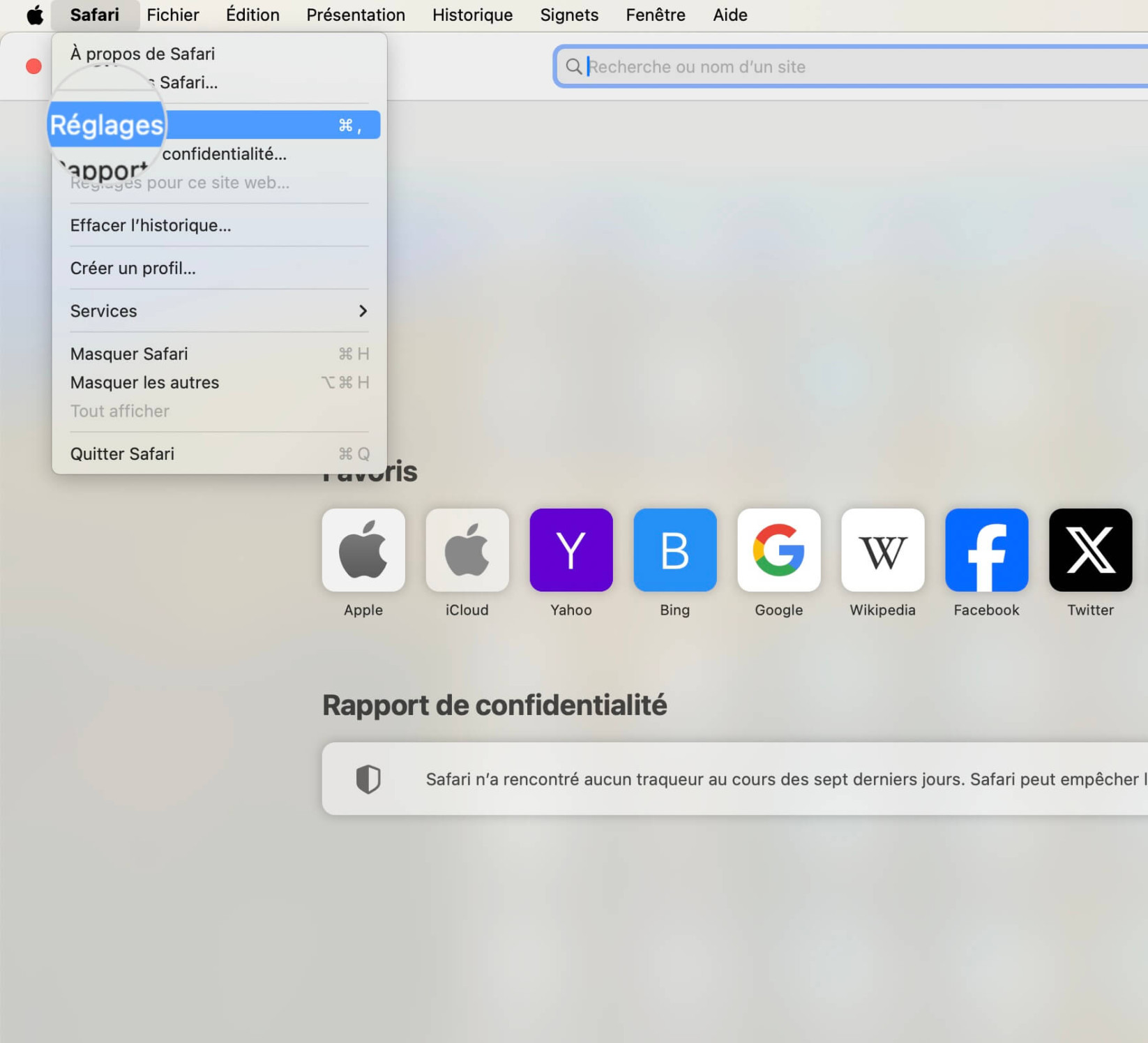
Task: Expand the Services submenu arrow
Action: pyautogui.click(x=363, y=310)
